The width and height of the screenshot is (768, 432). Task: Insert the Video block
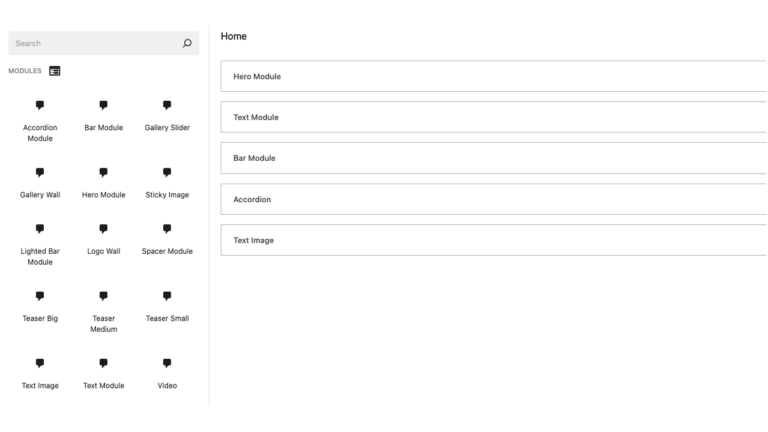(167, 363)
